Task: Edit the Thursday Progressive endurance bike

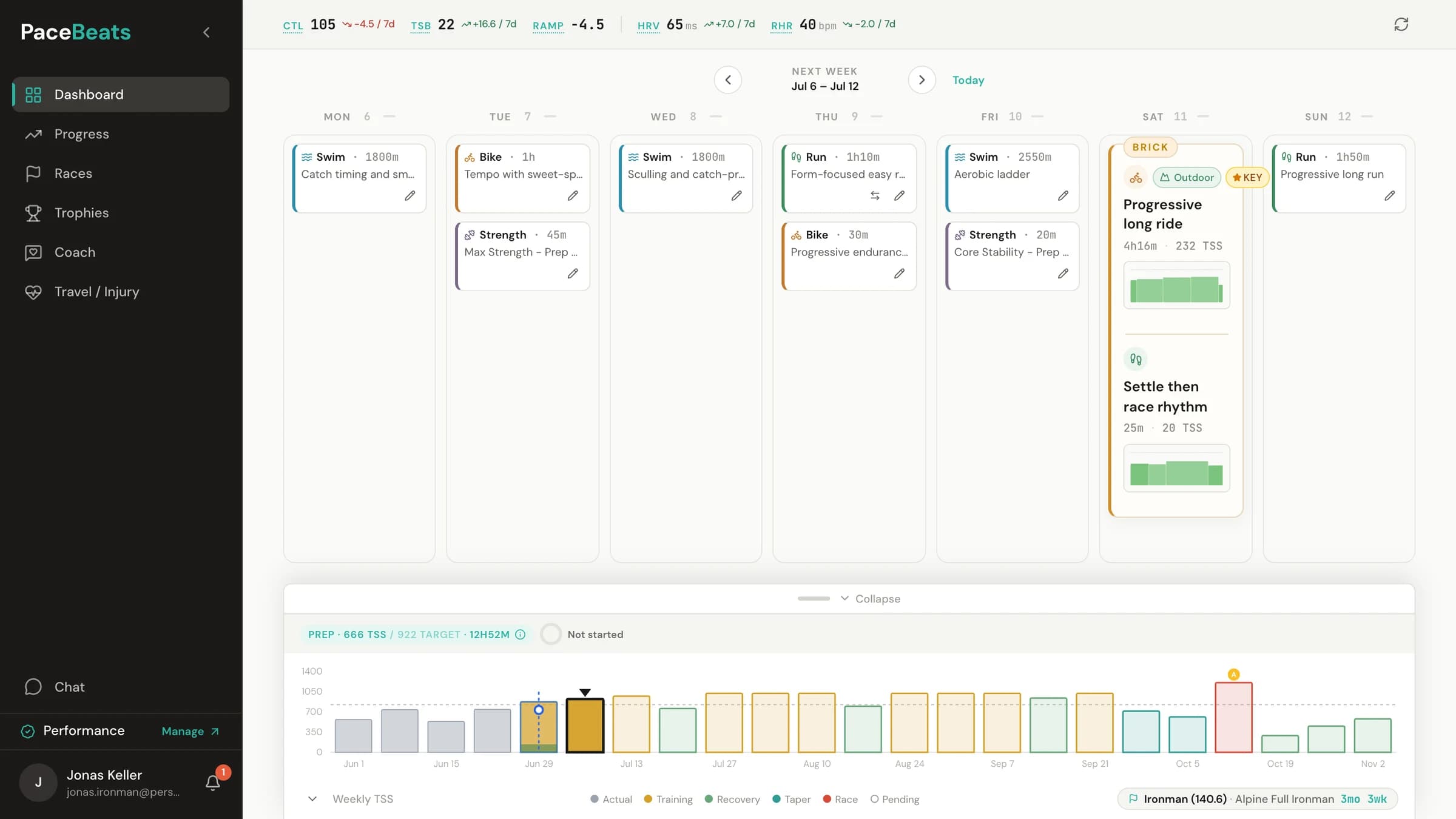Action: point(899,274)
